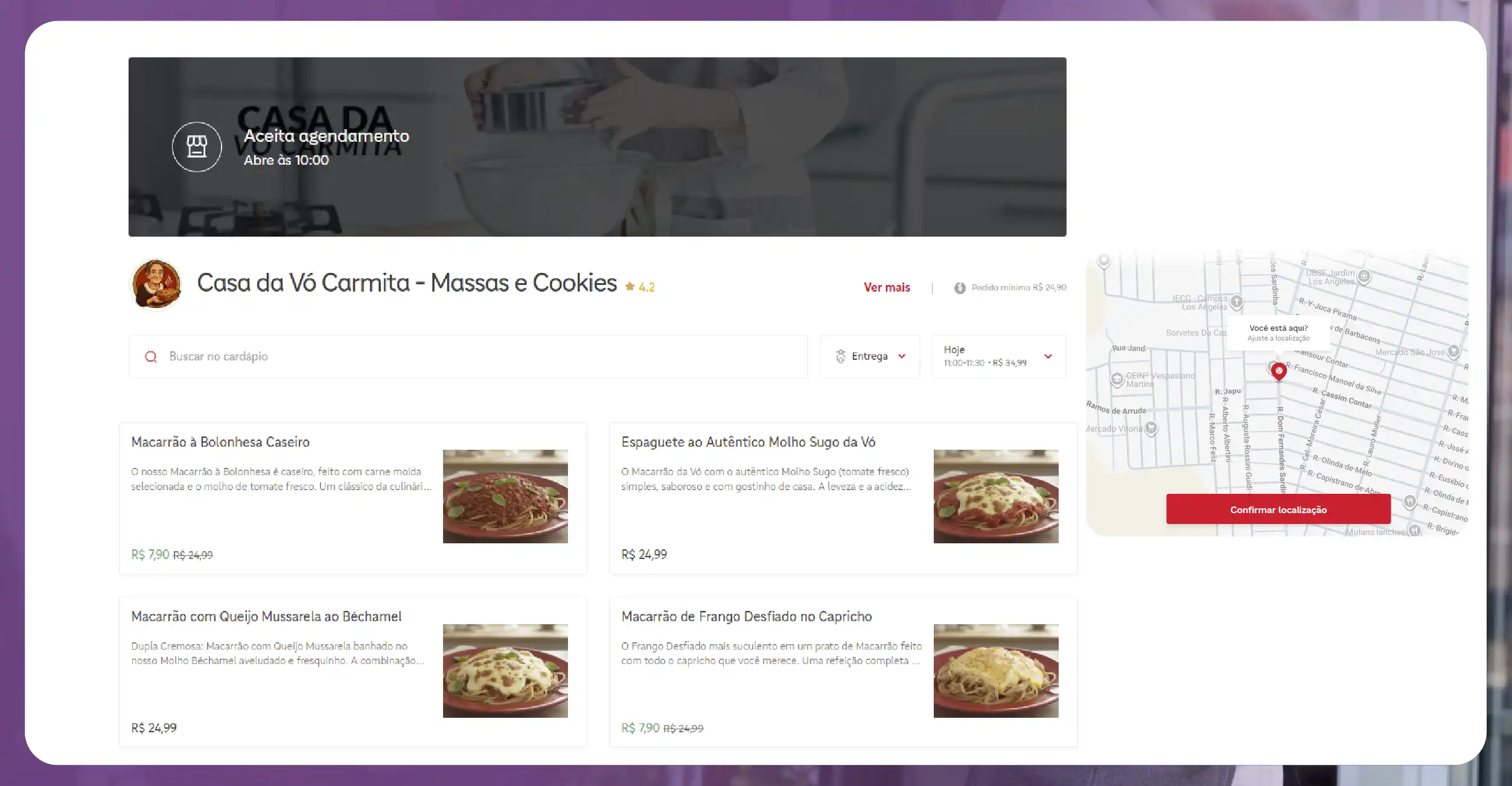Click the CEINF Vespasiano Martins map marker
This screenshot has height=786, width=1512.
1117,379
